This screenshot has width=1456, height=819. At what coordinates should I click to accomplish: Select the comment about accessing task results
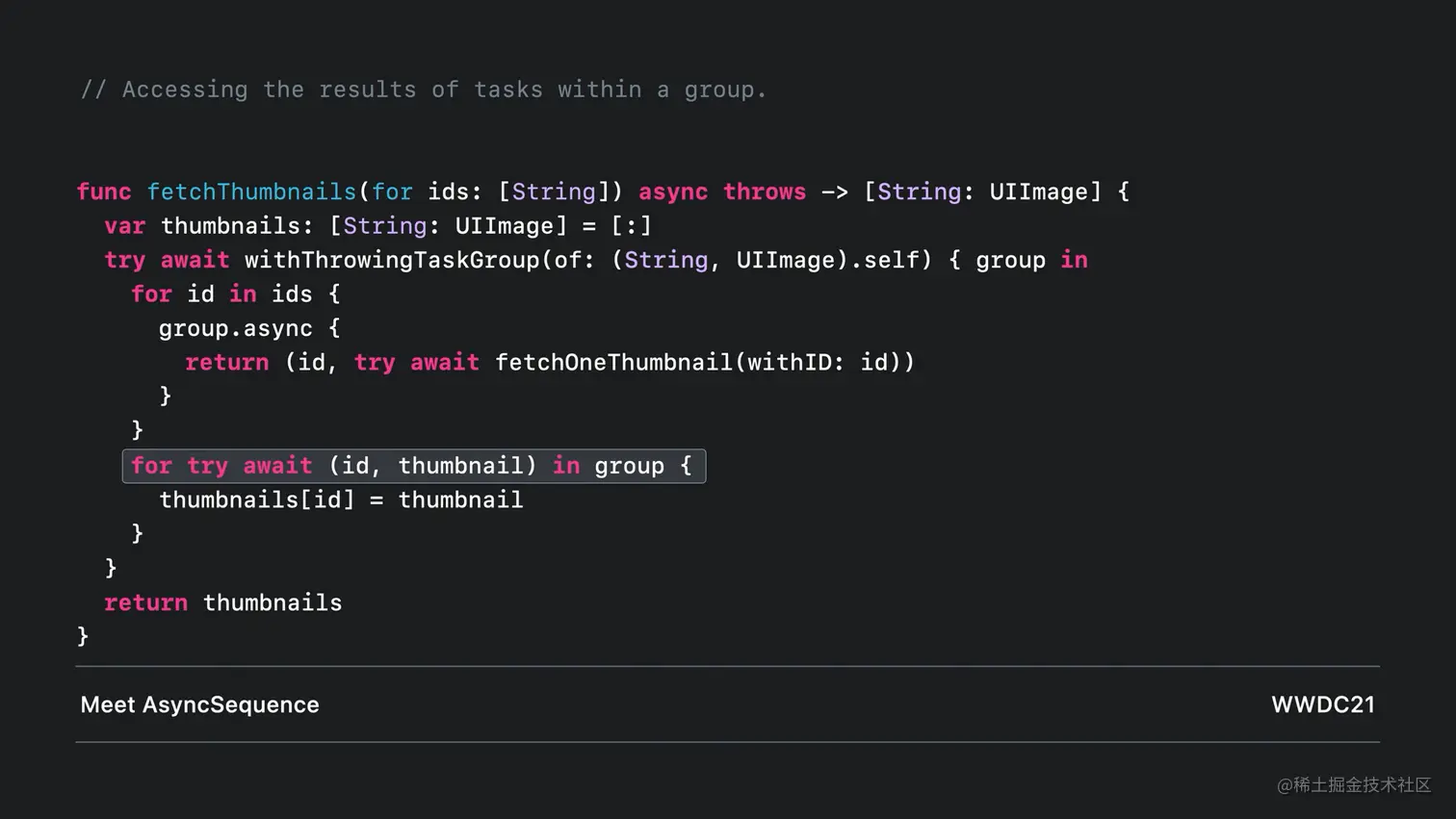click(424, 89)
